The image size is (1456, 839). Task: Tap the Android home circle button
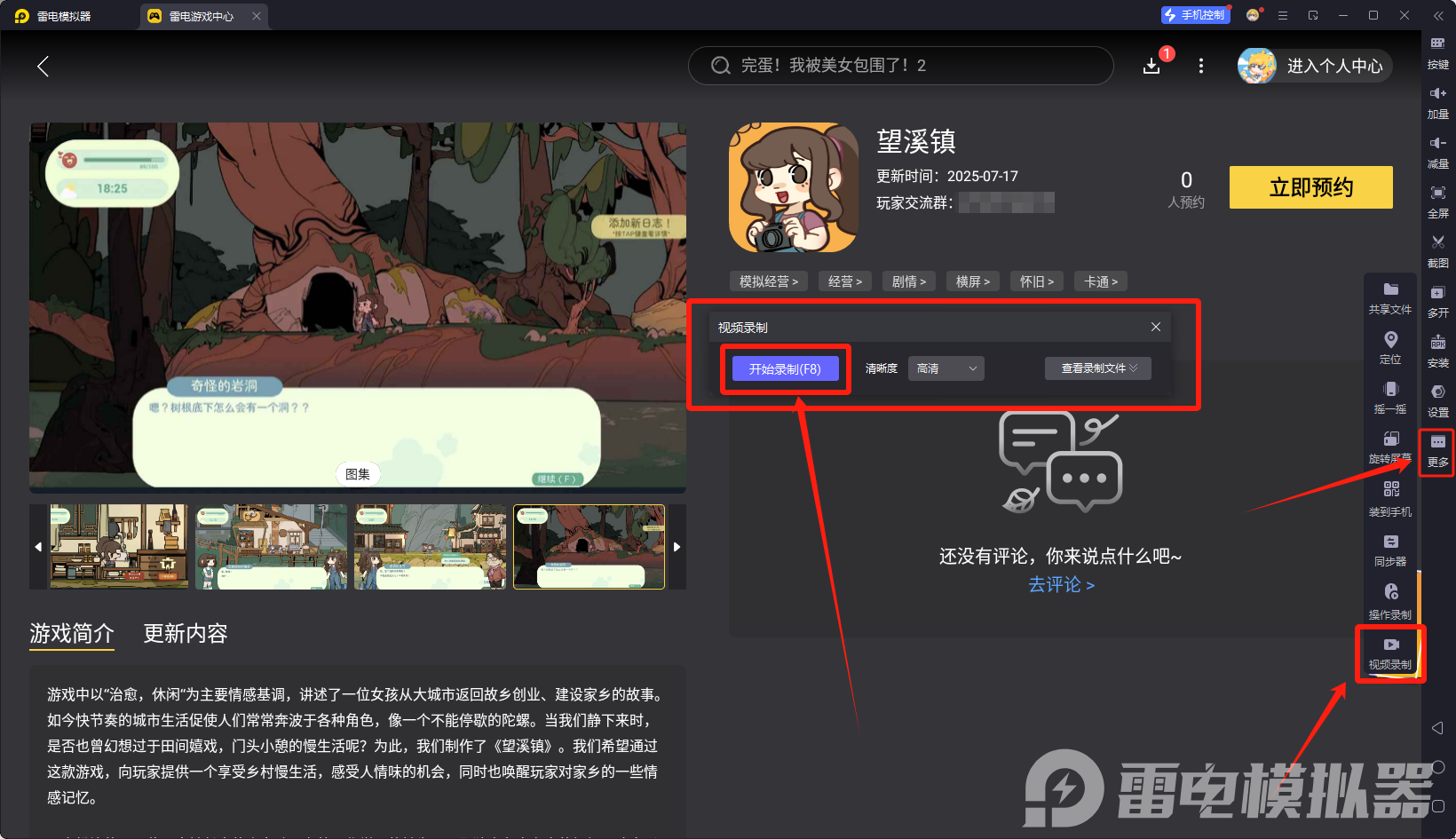click(x=1438, y=767)
